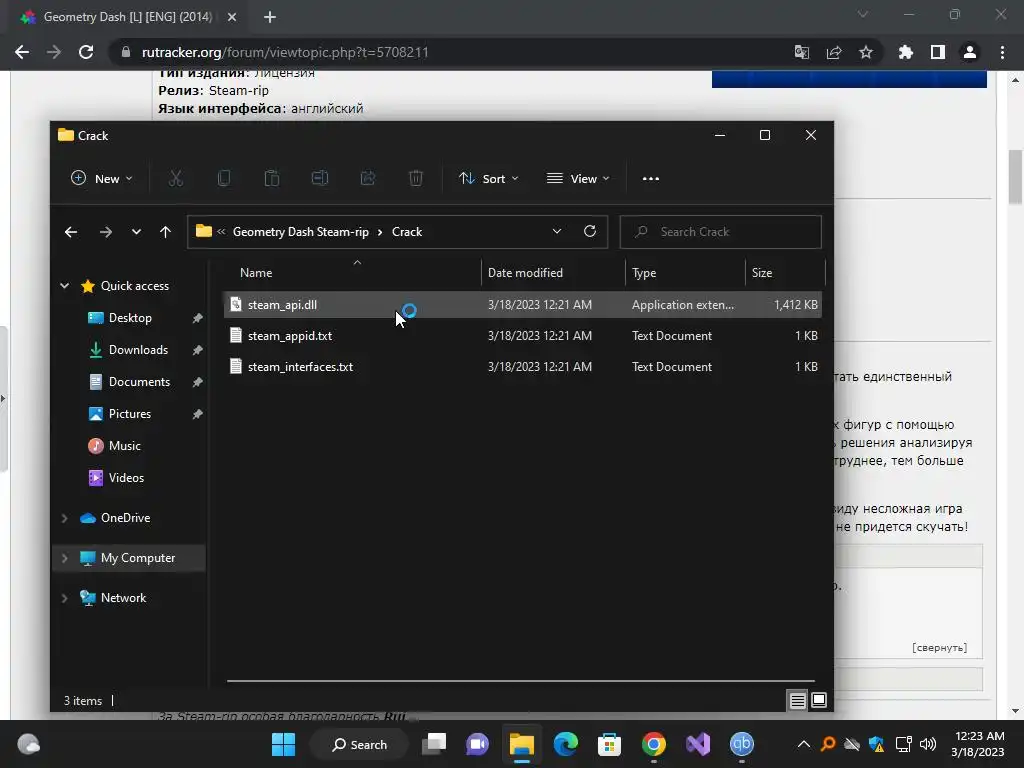Sort by the Size column header

click(784, 272)
